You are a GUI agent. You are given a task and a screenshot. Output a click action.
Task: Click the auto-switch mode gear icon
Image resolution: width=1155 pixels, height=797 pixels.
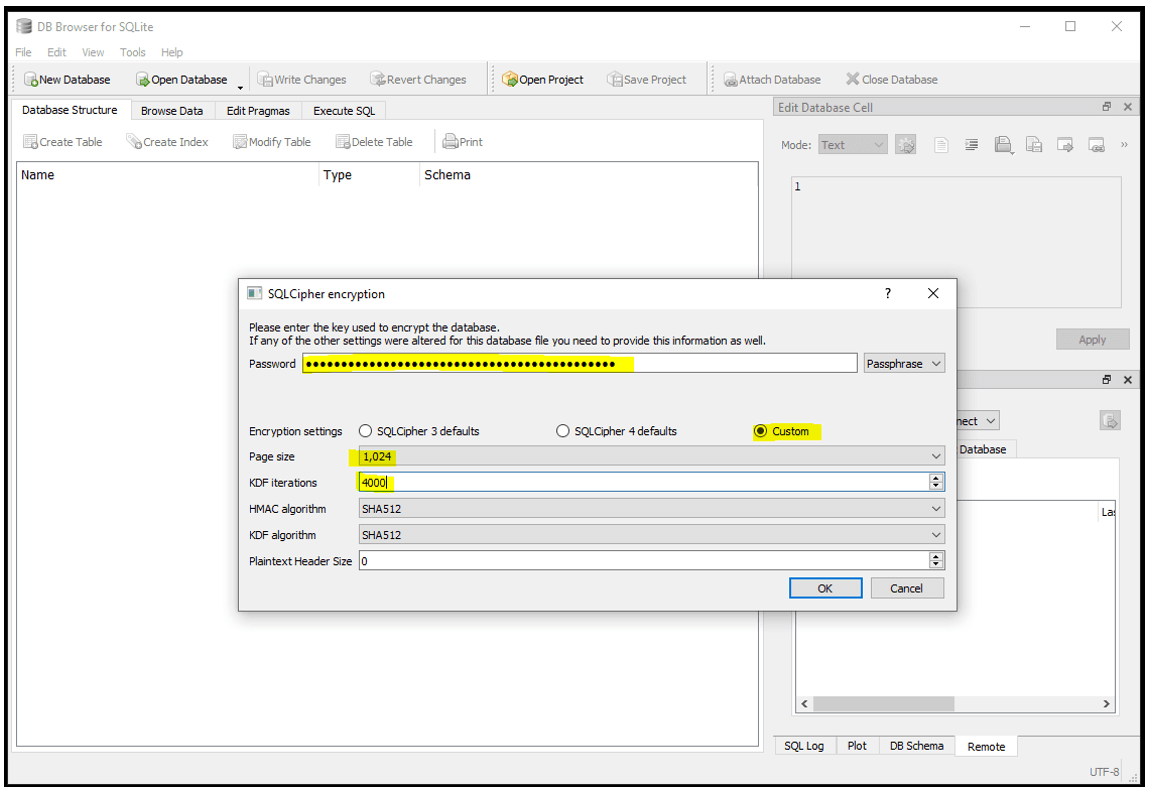(905, 145)
